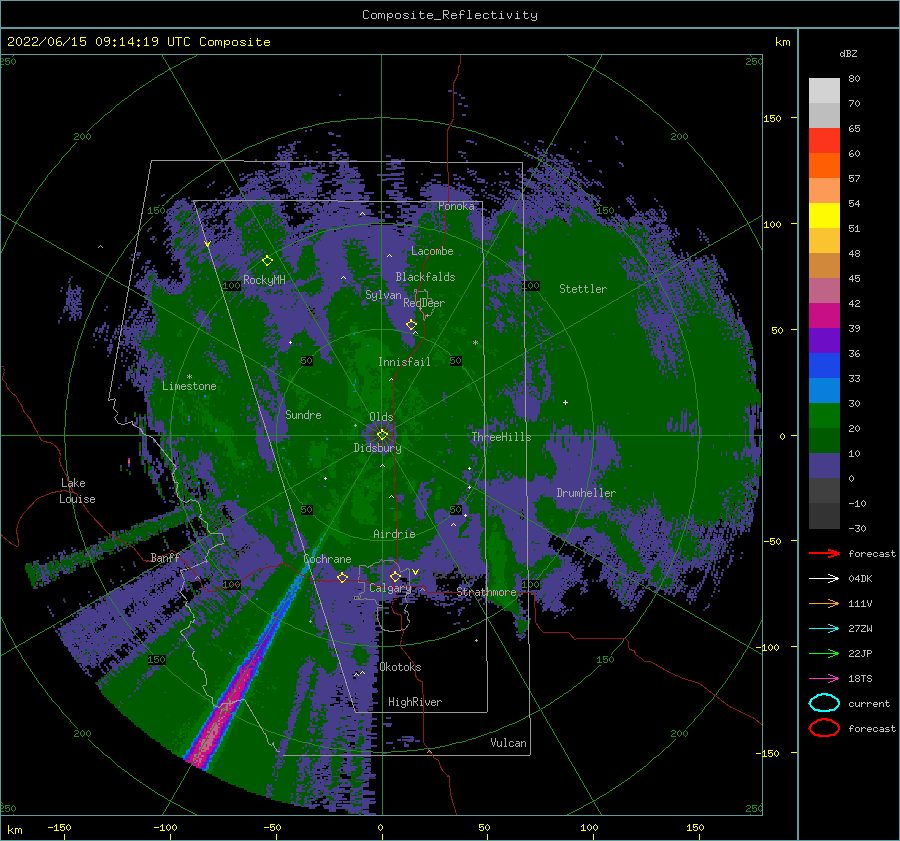This screenshot has width=900, height=841.
Task: Pick the purple 36–39 dBZ swatch
Action: (x=824, y=341)
